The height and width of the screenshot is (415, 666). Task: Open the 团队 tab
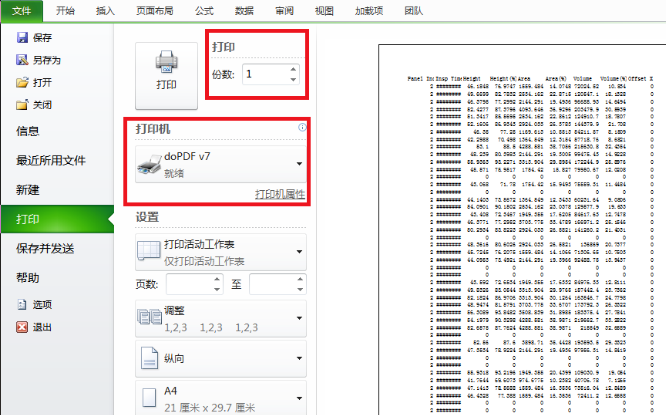click(414, 11)
